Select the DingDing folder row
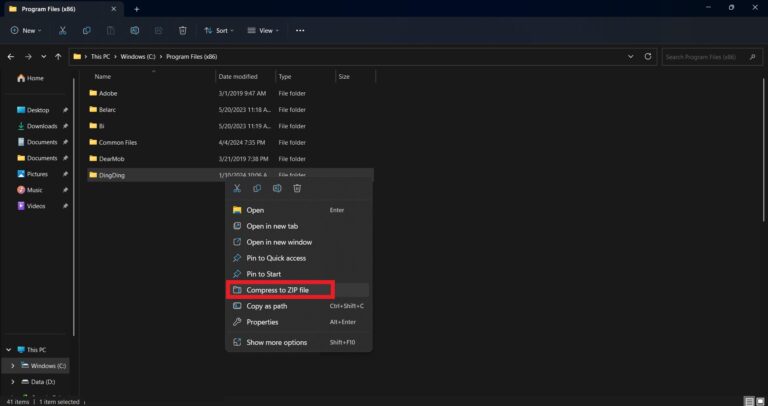 tap(230, 175)
